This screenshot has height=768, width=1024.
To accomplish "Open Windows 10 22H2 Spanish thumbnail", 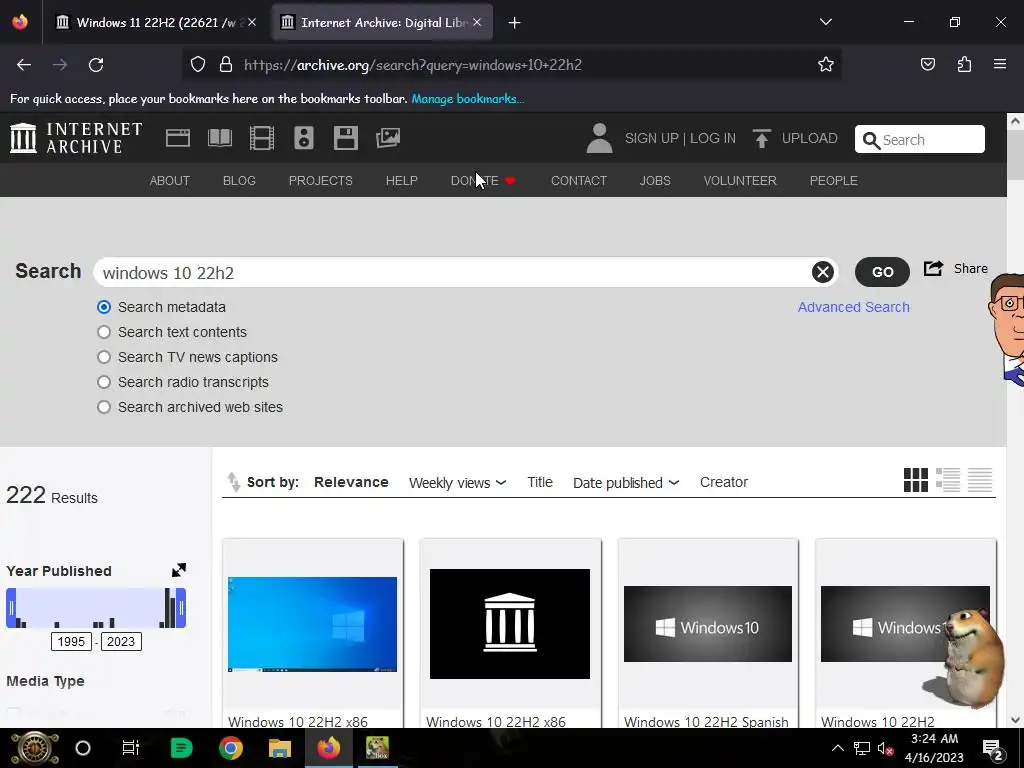I will (x=708, y=624).
